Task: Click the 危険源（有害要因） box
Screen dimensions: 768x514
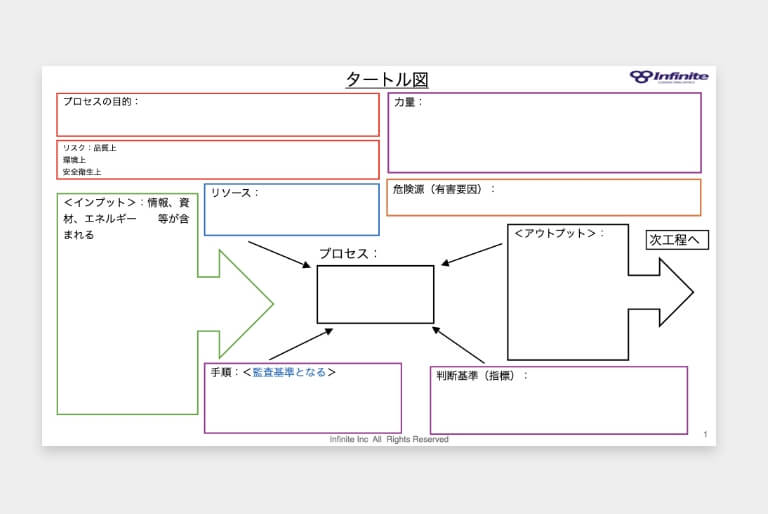Action: click(x=544, y=197)
